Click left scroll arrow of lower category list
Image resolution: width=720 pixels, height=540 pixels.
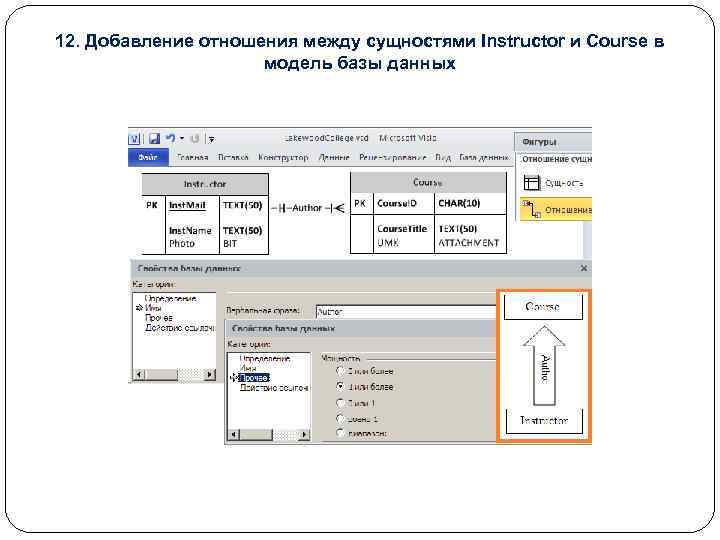pyautogui.click(x=234, y=434)
